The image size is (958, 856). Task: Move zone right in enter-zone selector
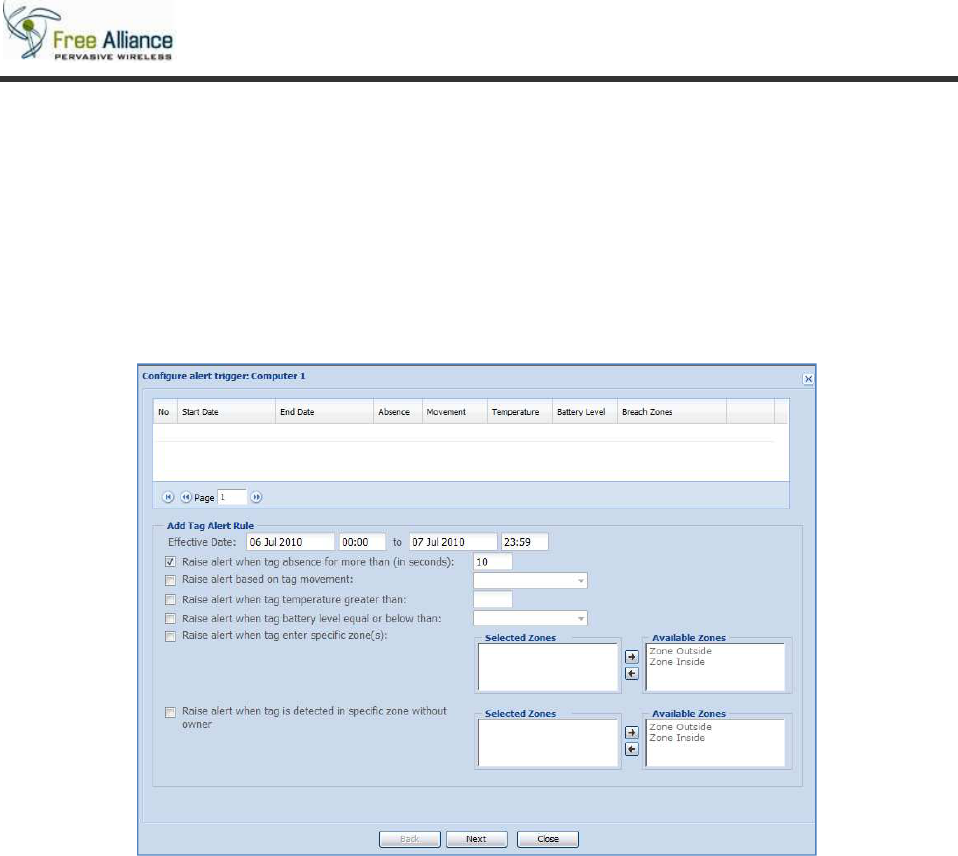[632, 657]
